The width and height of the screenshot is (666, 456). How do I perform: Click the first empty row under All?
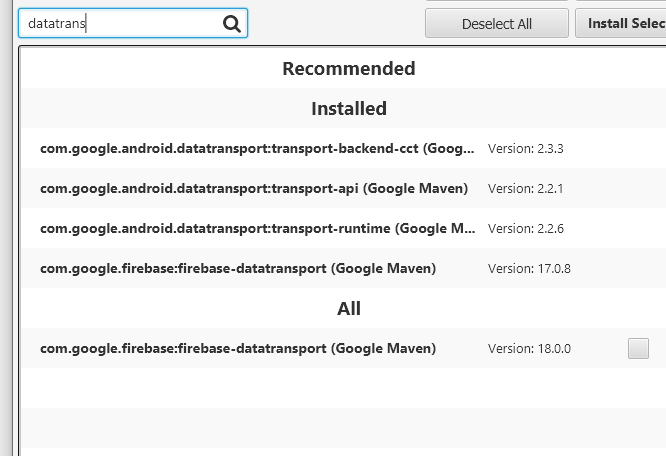click(x=340, y=388)
